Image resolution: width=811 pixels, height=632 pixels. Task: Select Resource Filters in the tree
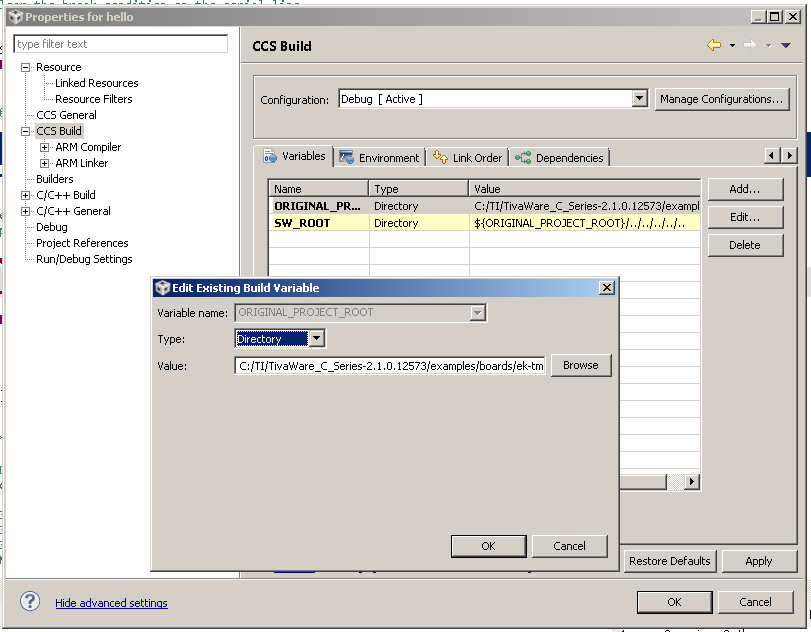point(94,99)
